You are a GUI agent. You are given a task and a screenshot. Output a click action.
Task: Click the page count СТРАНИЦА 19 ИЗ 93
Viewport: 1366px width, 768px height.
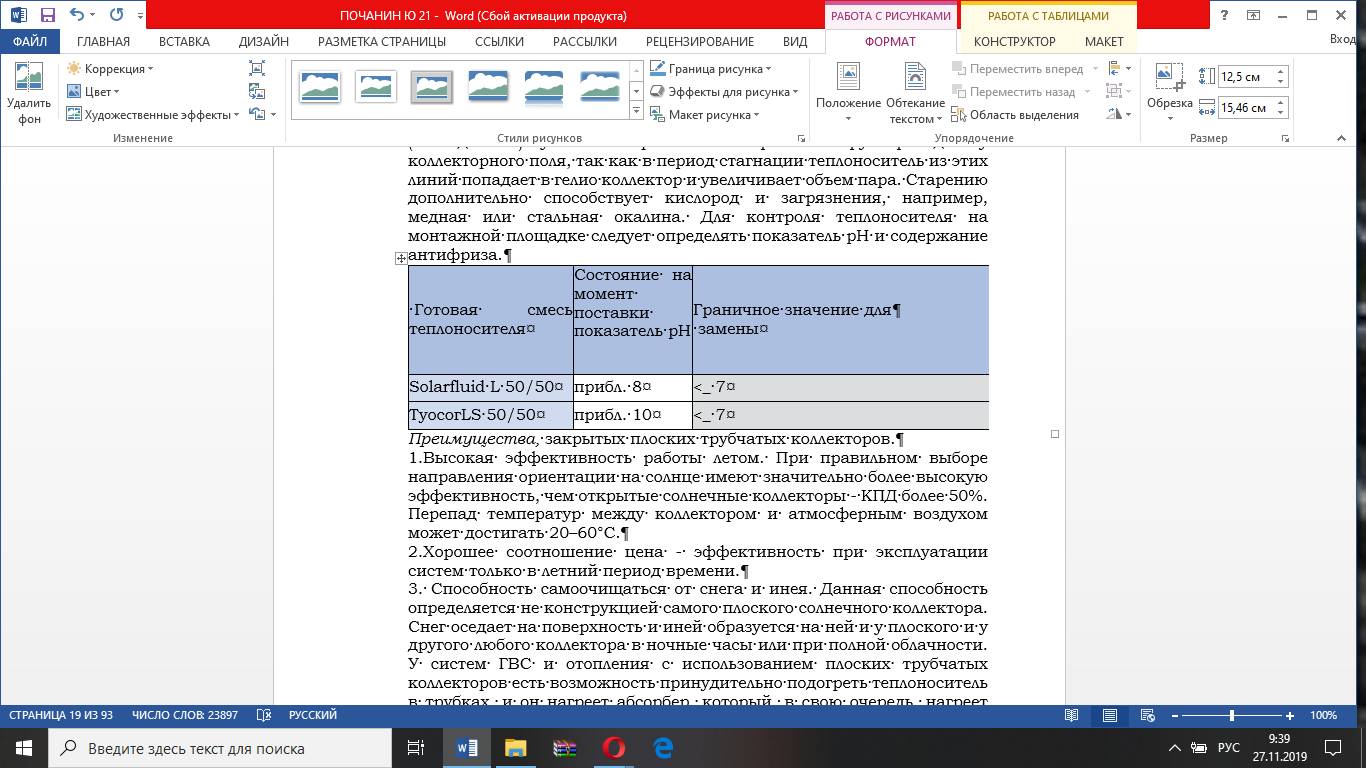[x=63, y=715]
